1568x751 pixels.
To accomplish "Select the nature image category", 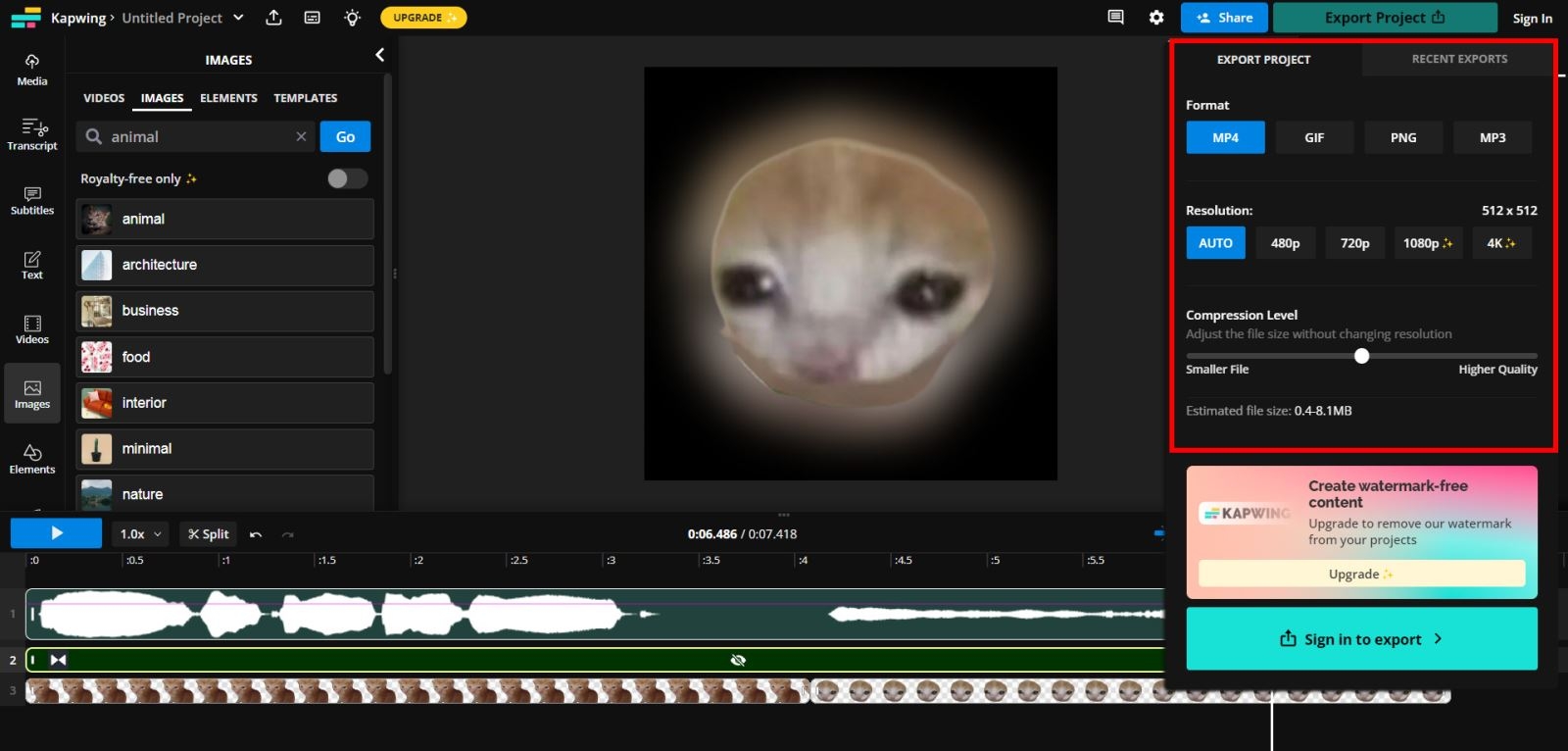I will coord(224,493).
